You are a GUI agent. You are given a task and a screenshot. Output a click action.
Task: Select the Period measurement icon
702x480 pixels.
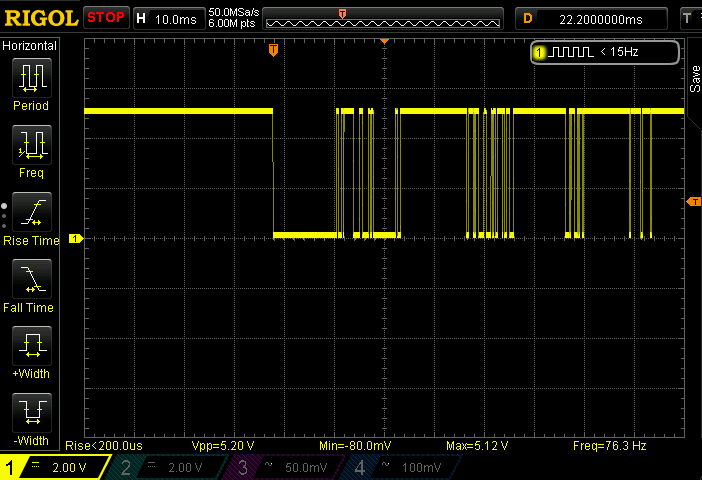(x=31, y=78)
